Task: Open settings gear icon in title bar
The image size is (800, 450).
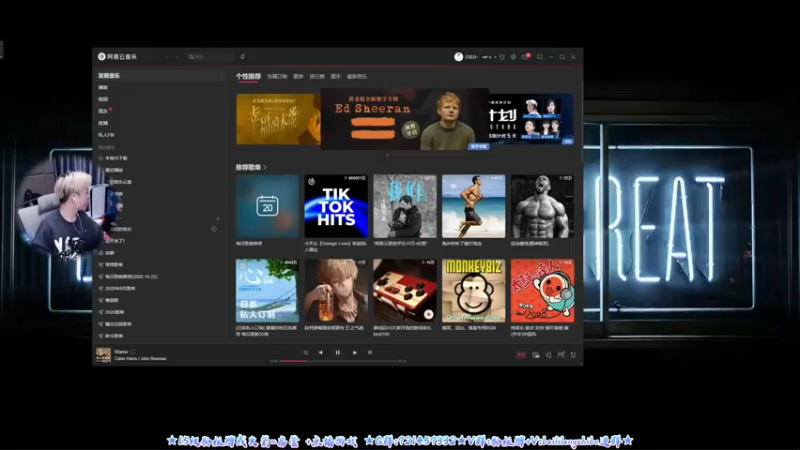Action: (513, 57)
